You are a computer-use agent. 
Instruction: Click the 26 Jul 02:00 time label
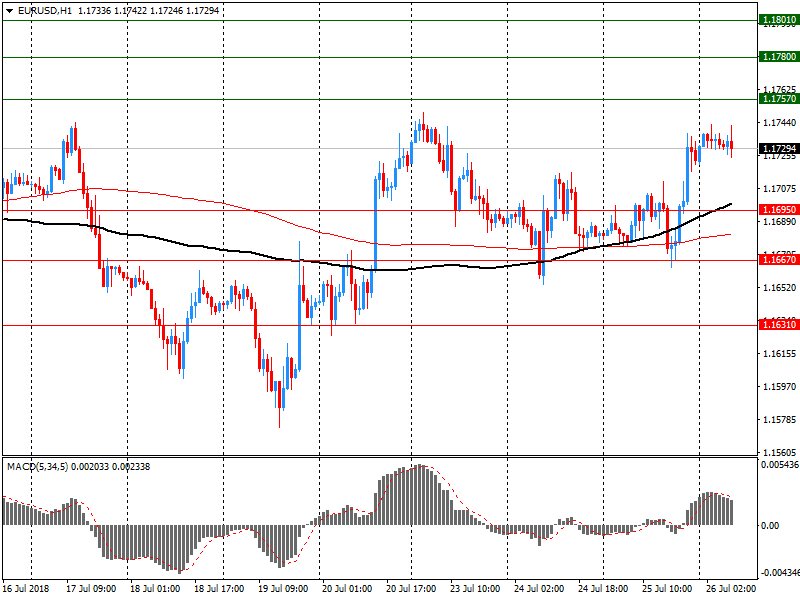[731, 589]
